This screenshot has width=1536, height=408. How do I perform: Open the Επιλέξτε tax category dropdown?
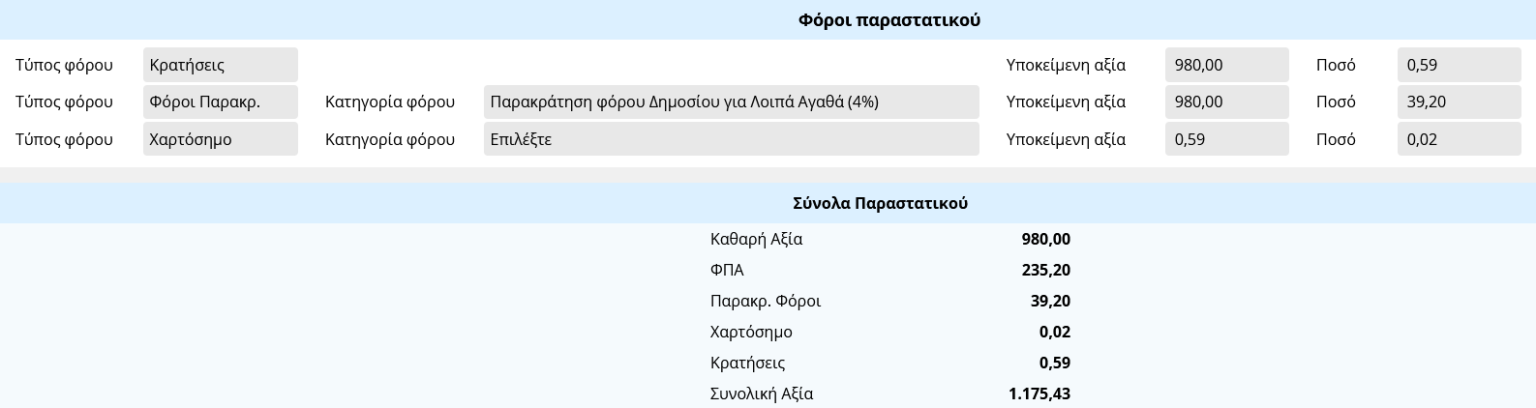pyautogui.click(x=730, y=139)
